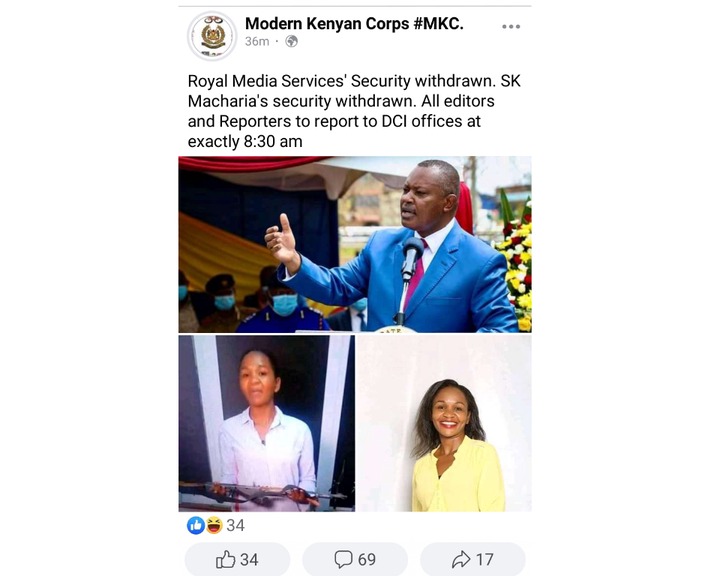The width and height of the screenshot is (720, 576).
Task: Click the laughing emoji reaction icon
Action: point(214,525)
